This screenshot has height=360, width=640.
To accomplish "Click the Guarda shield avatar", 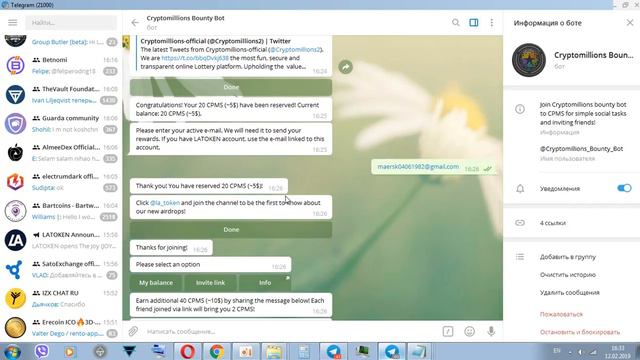I will (16, 124).
